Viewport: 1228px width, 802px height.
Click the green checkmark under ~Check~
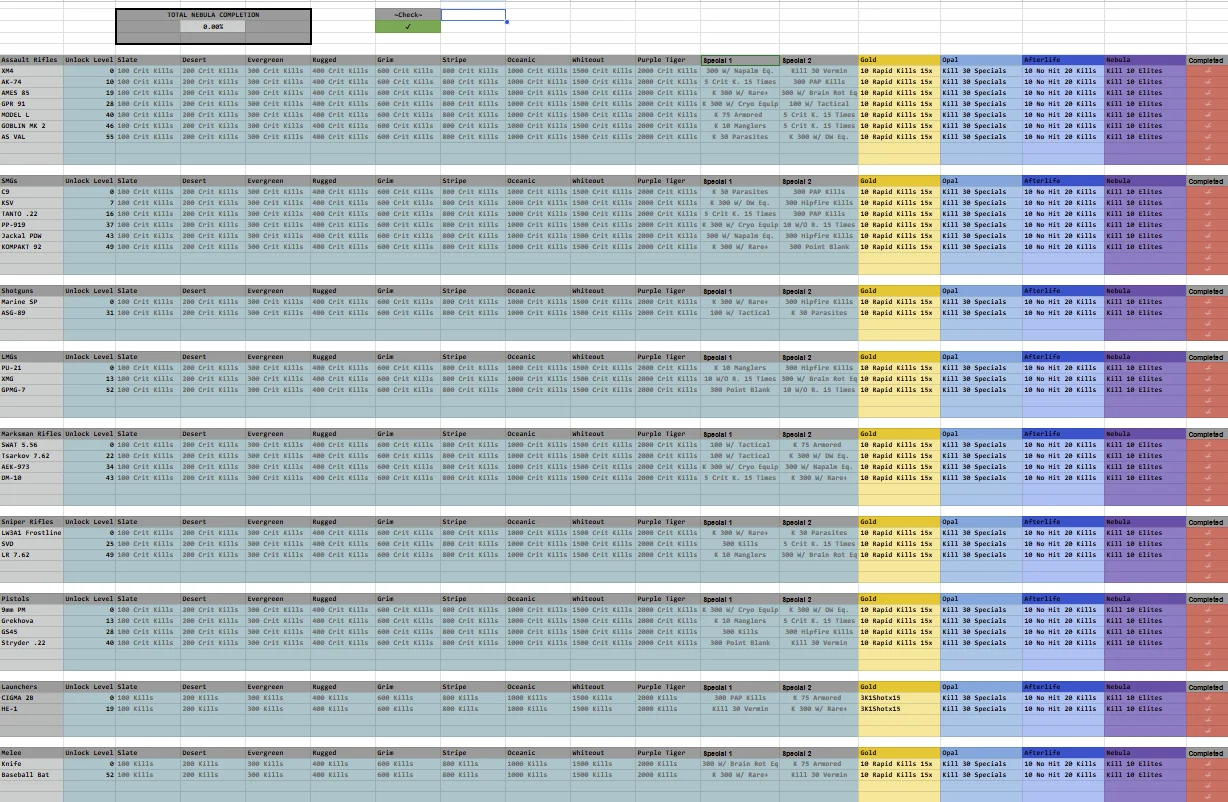407,27
